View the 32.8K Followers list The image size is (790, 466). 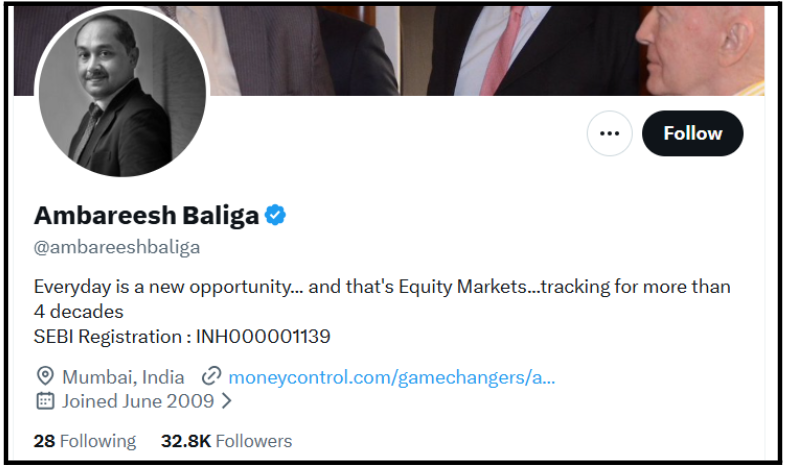(226, 441)
